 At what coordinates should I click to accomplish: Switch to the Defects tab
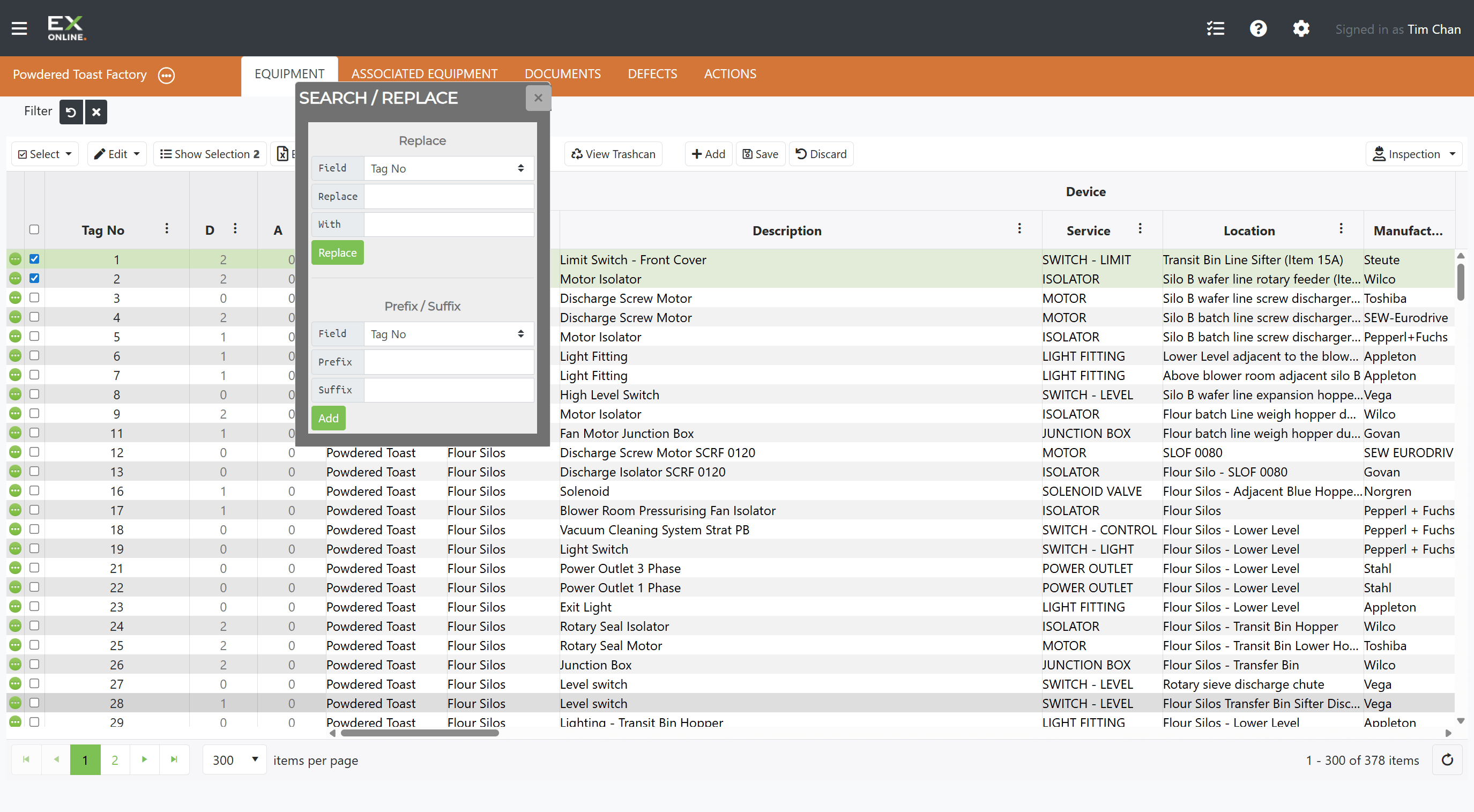point(652,74)
